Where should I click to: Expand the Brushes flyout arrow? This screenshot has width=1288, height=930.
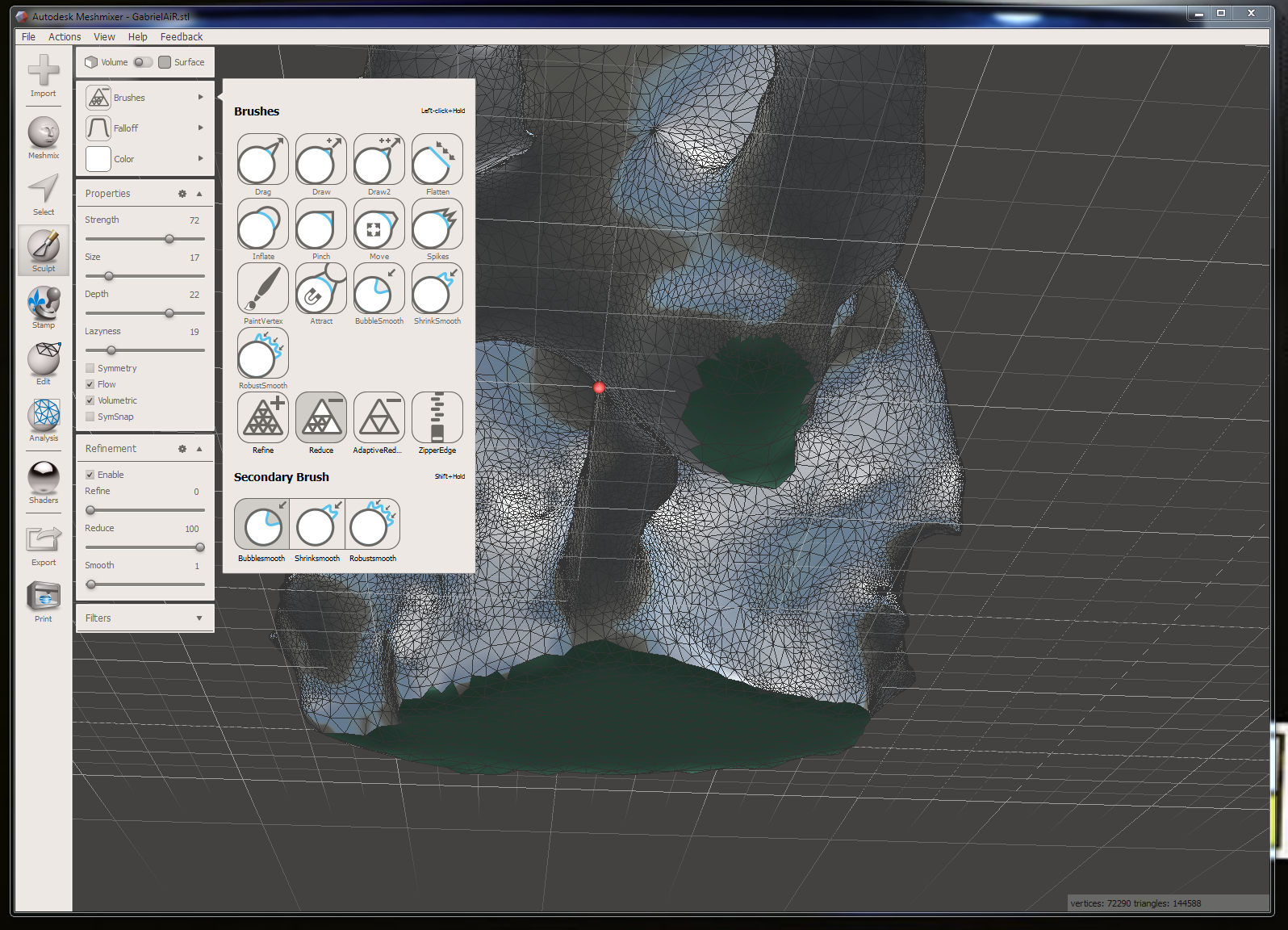pos(201,97)
